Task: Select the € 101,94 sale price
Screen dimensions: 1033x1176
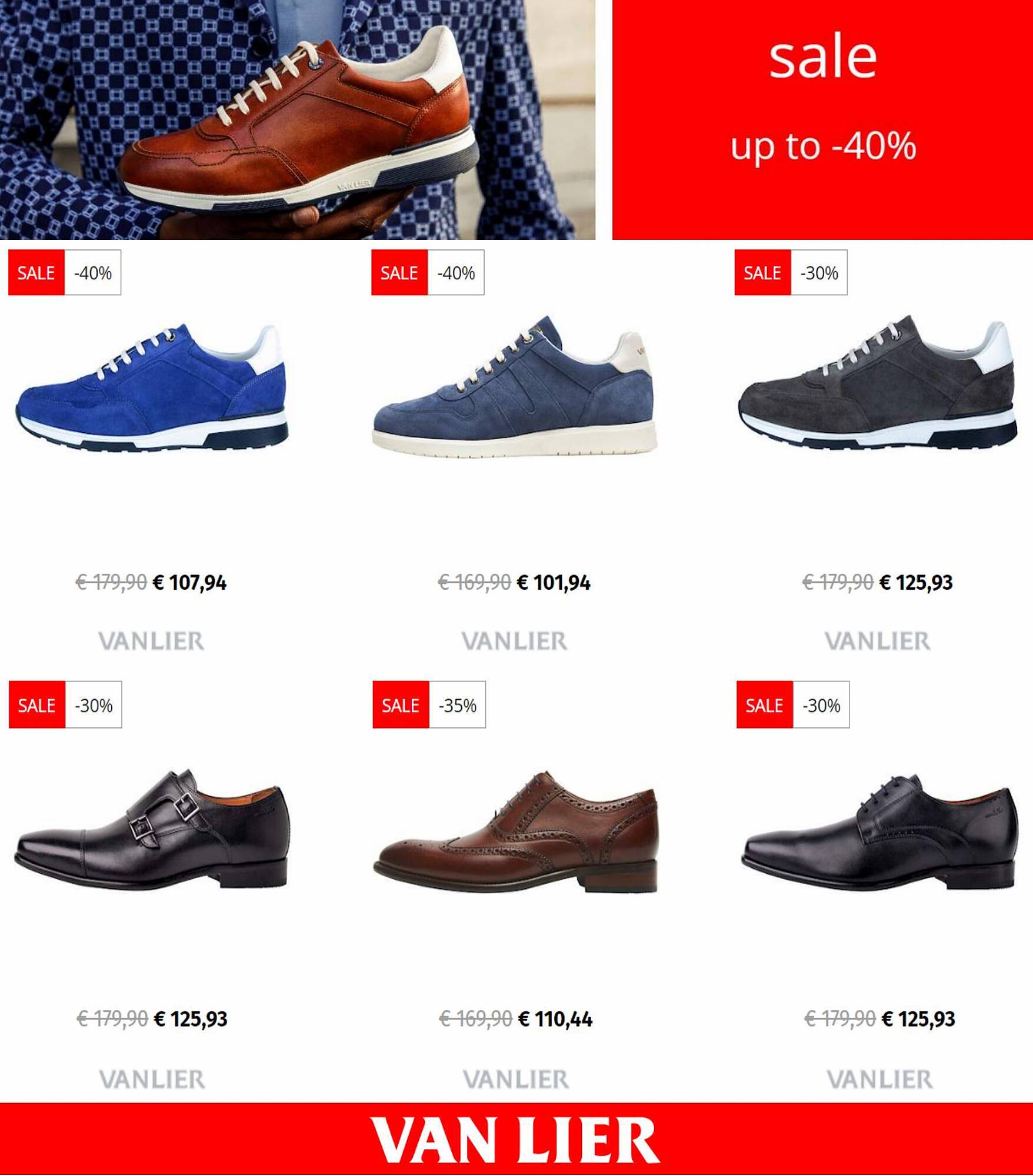Action: coord(554,583)
